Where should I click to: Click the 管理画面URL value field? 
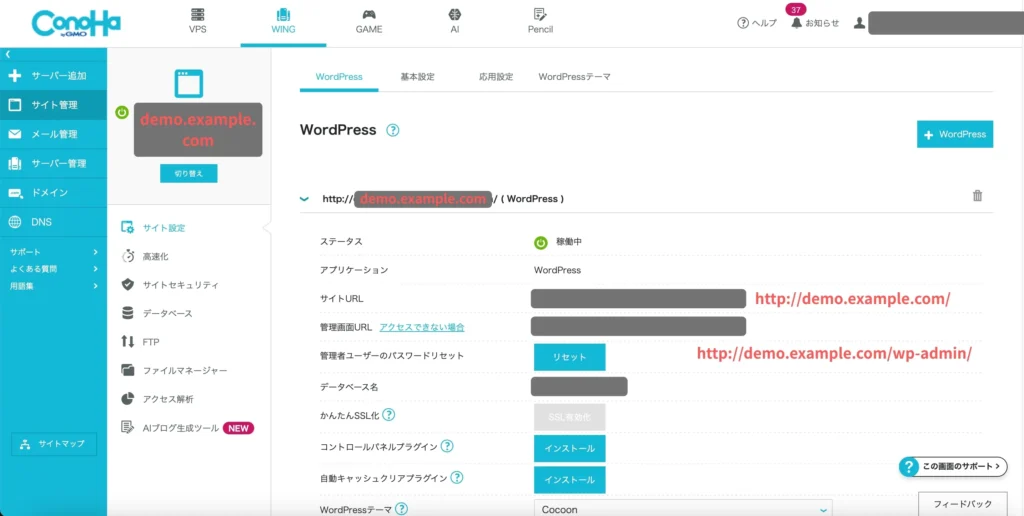tap(639, 327)
